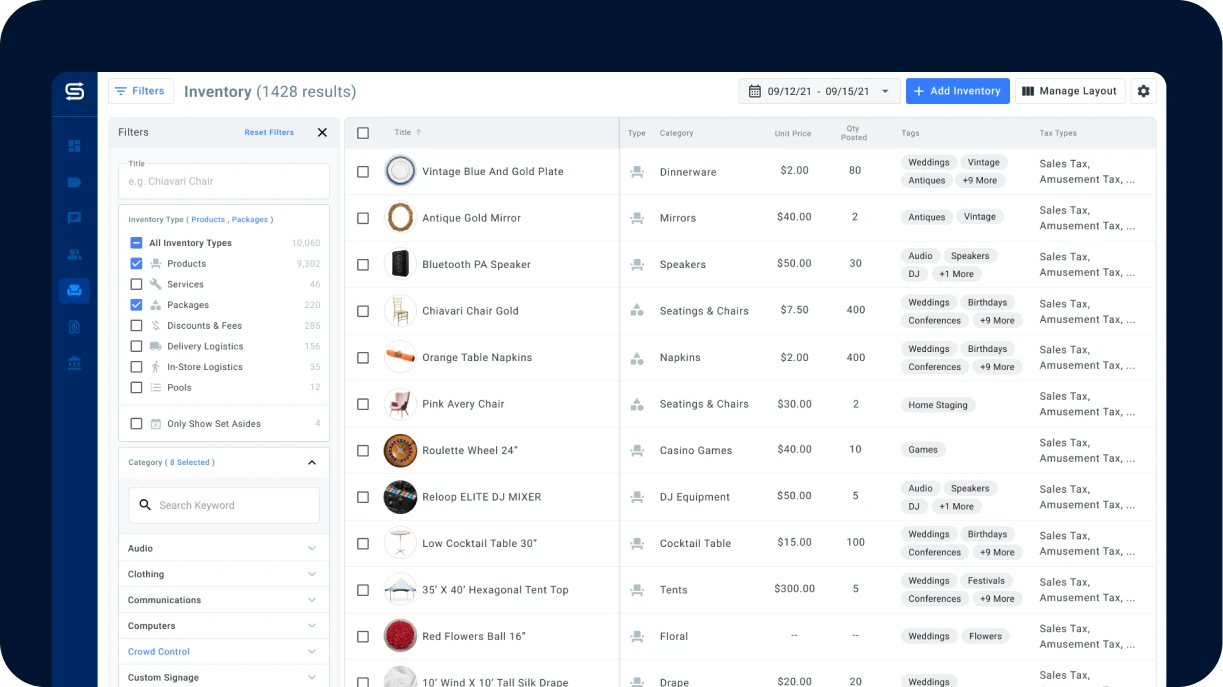The width and height of the screenshot is (1223, 687).
Task: Select the venue/bank icon at sidebar bottom
Action: coord(75,362)
